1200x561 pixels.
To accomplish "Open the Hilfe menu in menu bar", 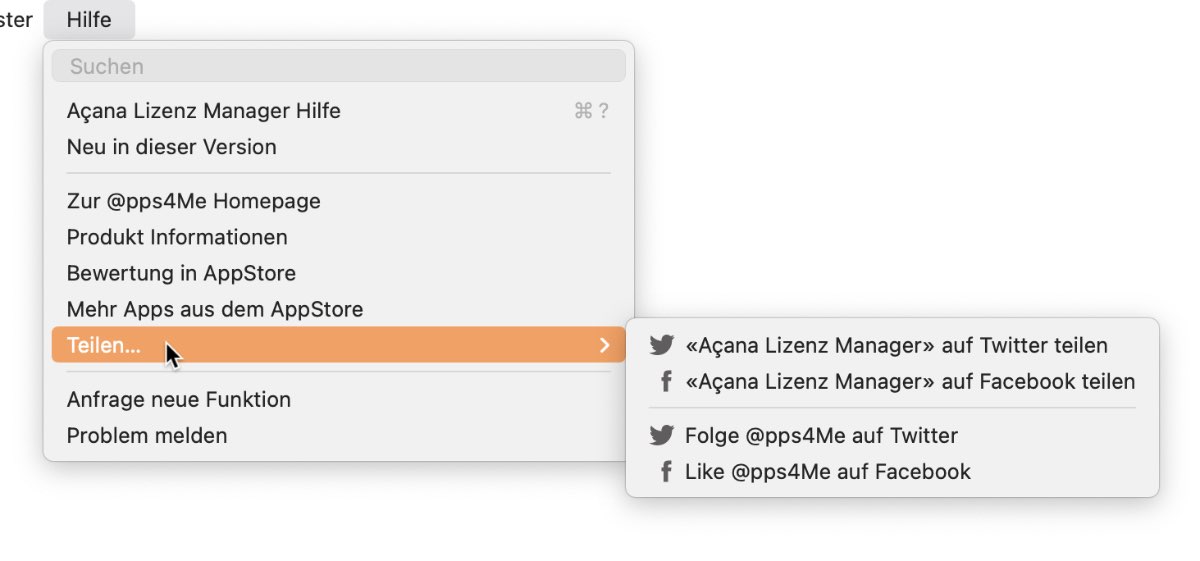I will point(89,19).
